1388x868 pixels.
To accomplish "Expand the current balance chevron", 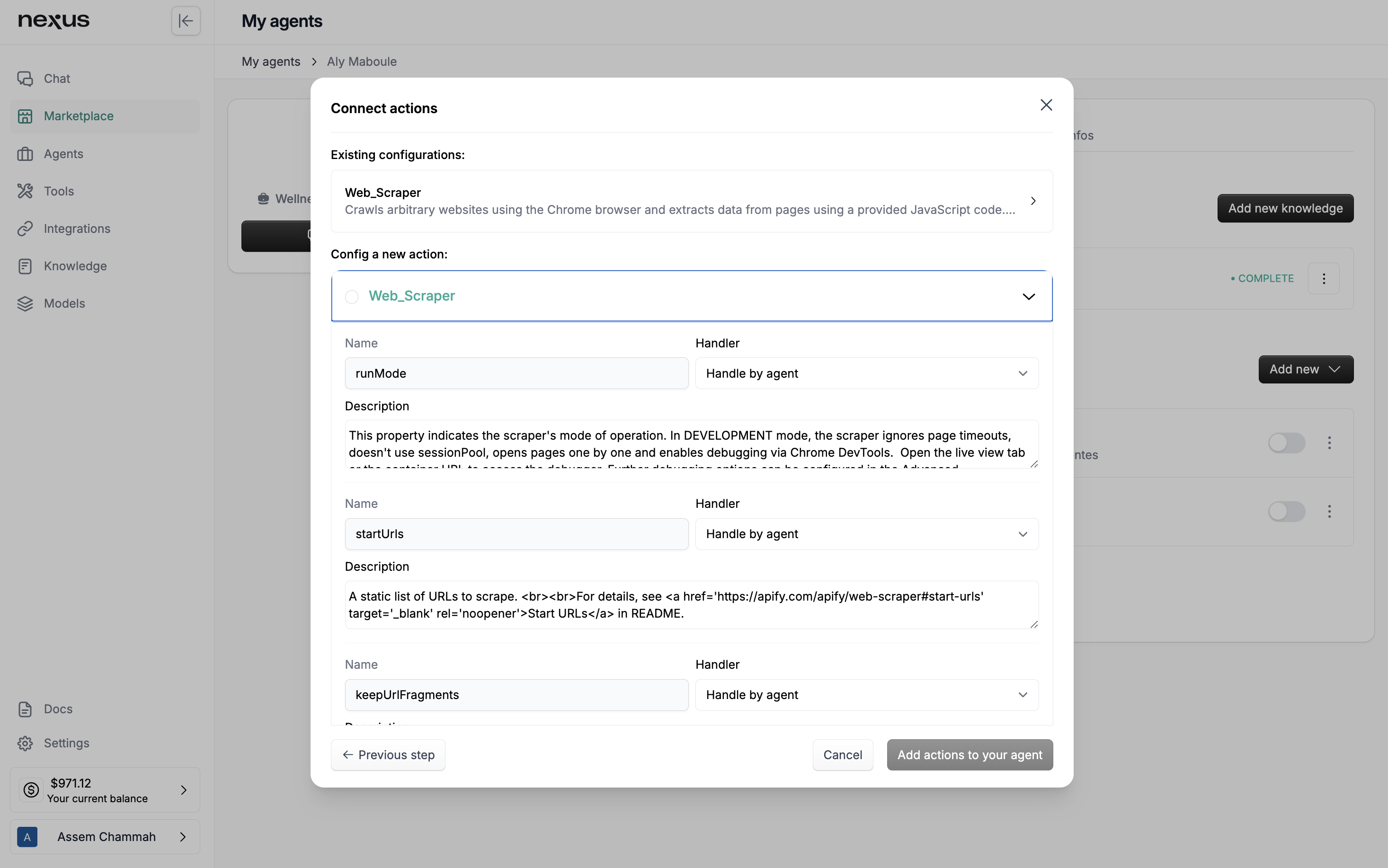I will (x=184, y=790).
